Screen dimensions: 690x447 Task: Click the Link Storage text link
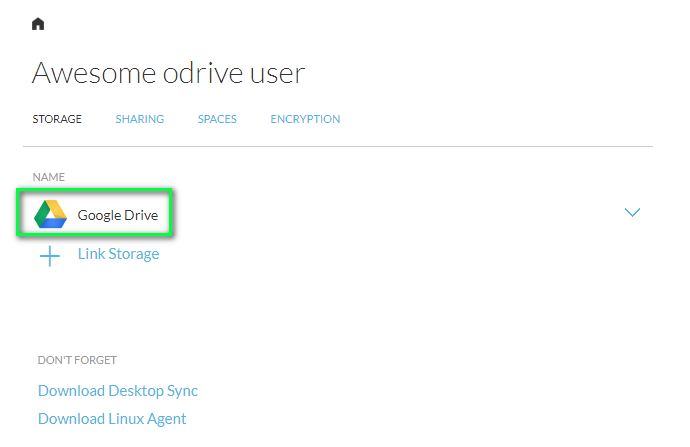click(118, 254)
